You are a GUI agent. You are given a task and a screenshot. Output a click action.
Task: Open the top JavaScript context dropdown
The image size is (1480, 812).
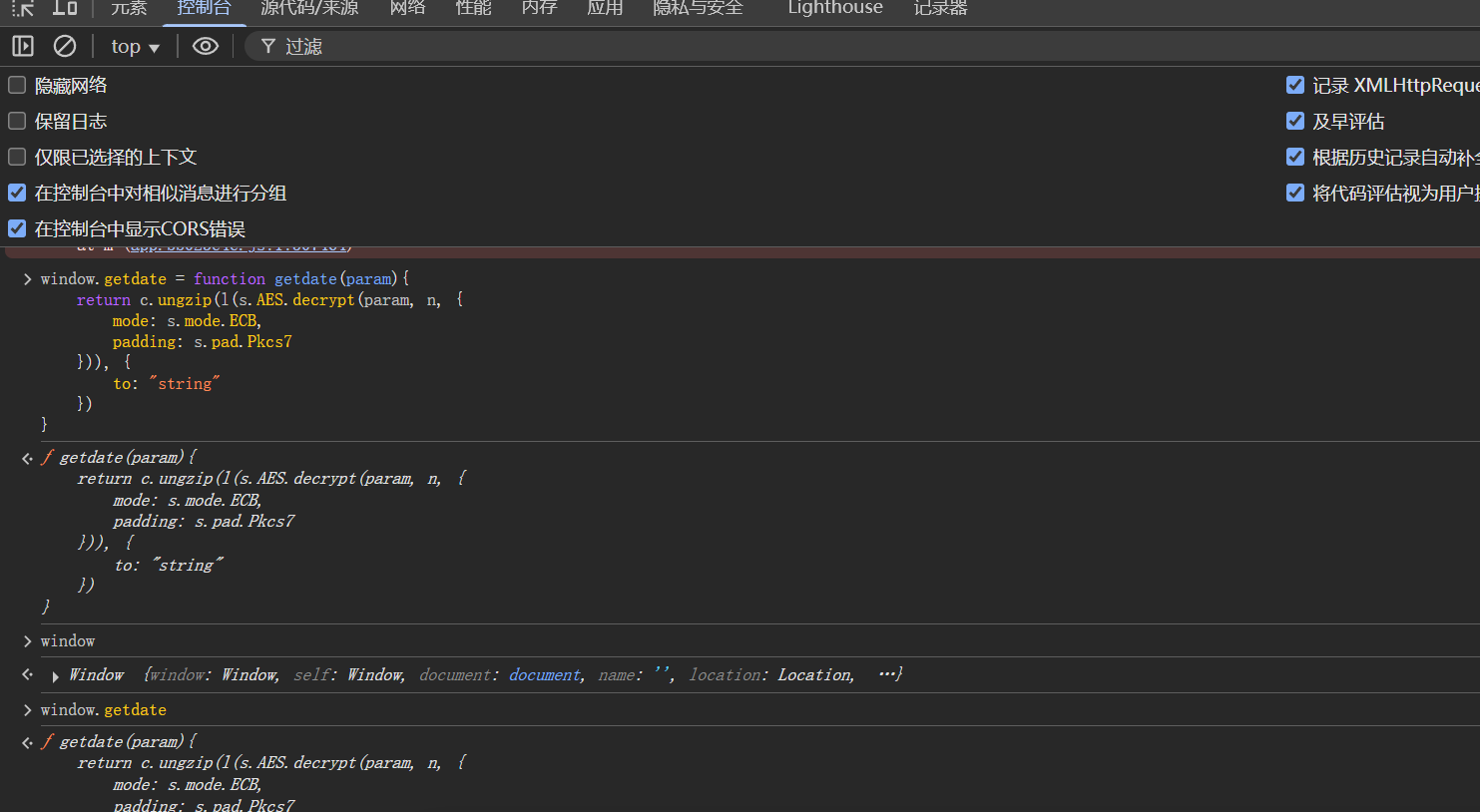[135, 46]
